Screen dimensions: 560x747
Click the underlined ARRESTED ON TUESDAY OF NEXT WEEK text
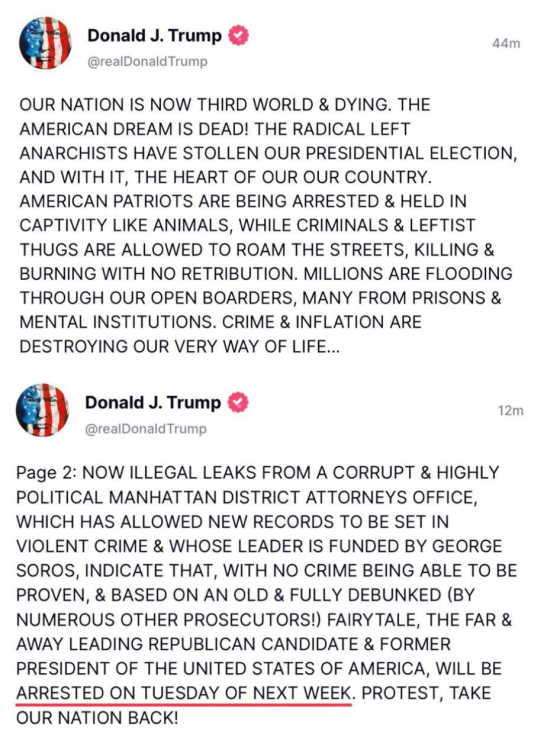184,693
